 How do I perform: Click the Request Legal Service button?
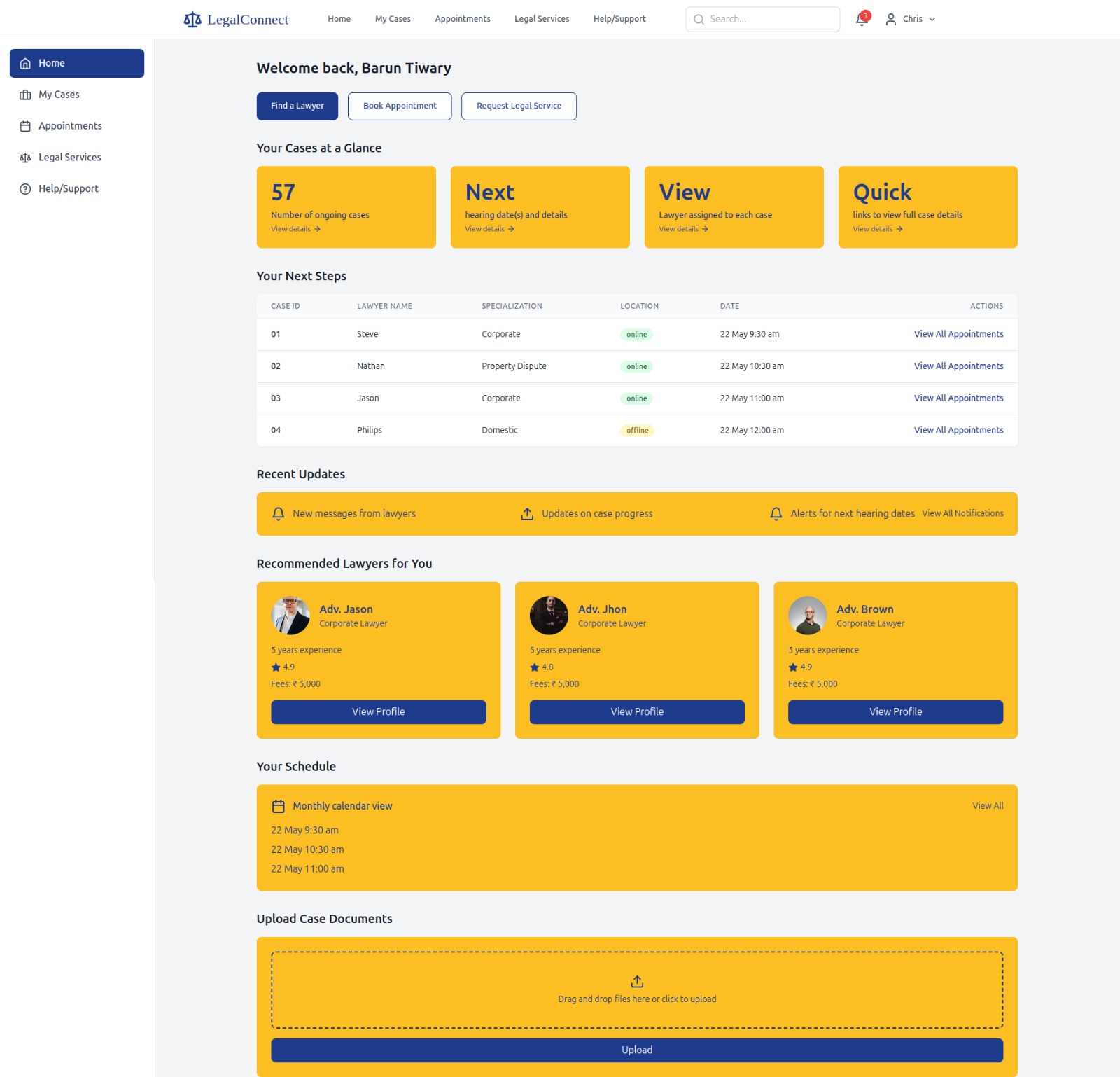point(519,106)
